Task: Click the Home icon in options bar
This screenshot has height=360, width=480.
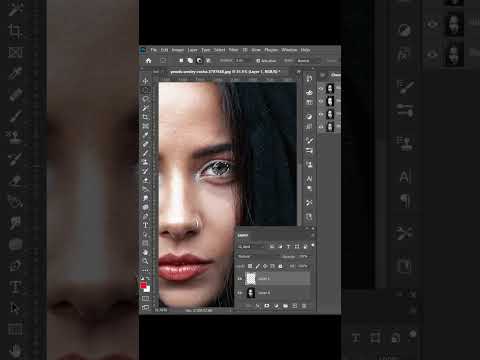Action: point(148,61)
